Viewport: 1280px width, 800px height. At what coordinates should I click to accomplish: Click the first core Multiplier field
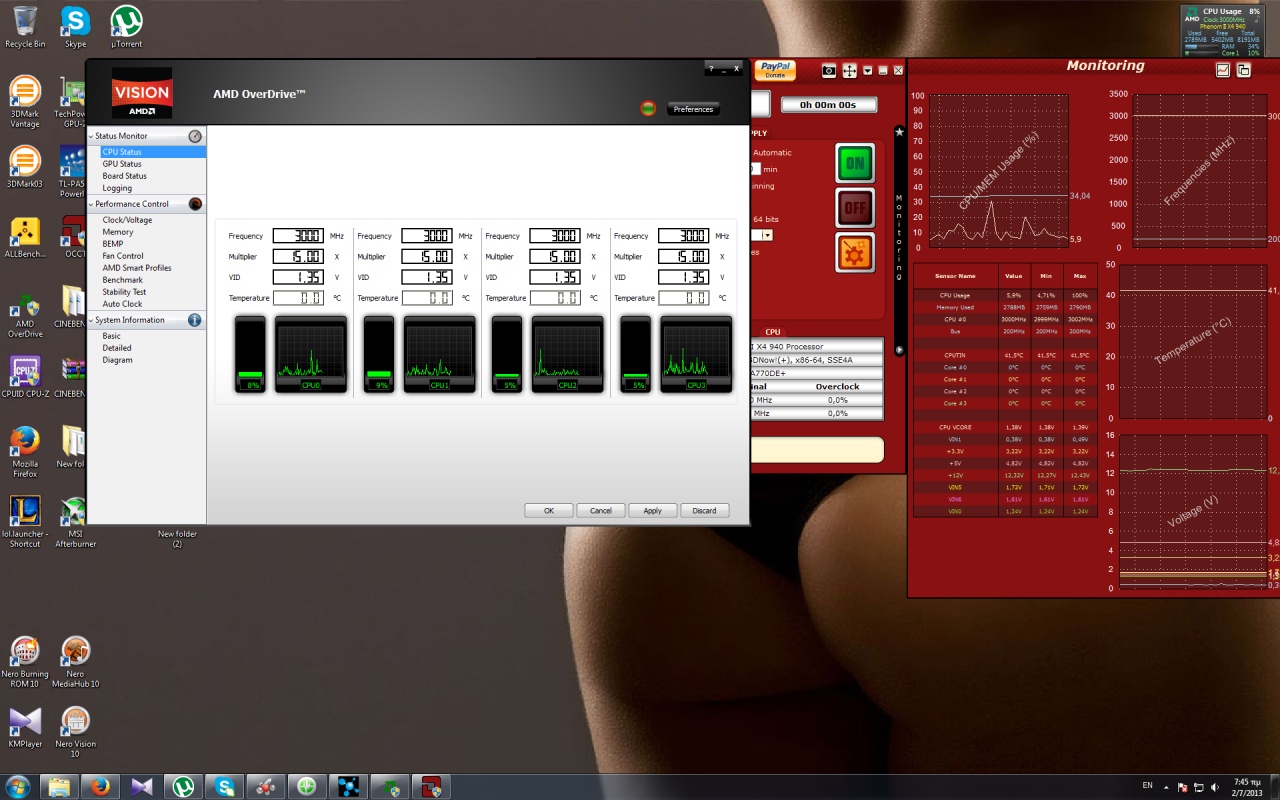tap(298, 257)
